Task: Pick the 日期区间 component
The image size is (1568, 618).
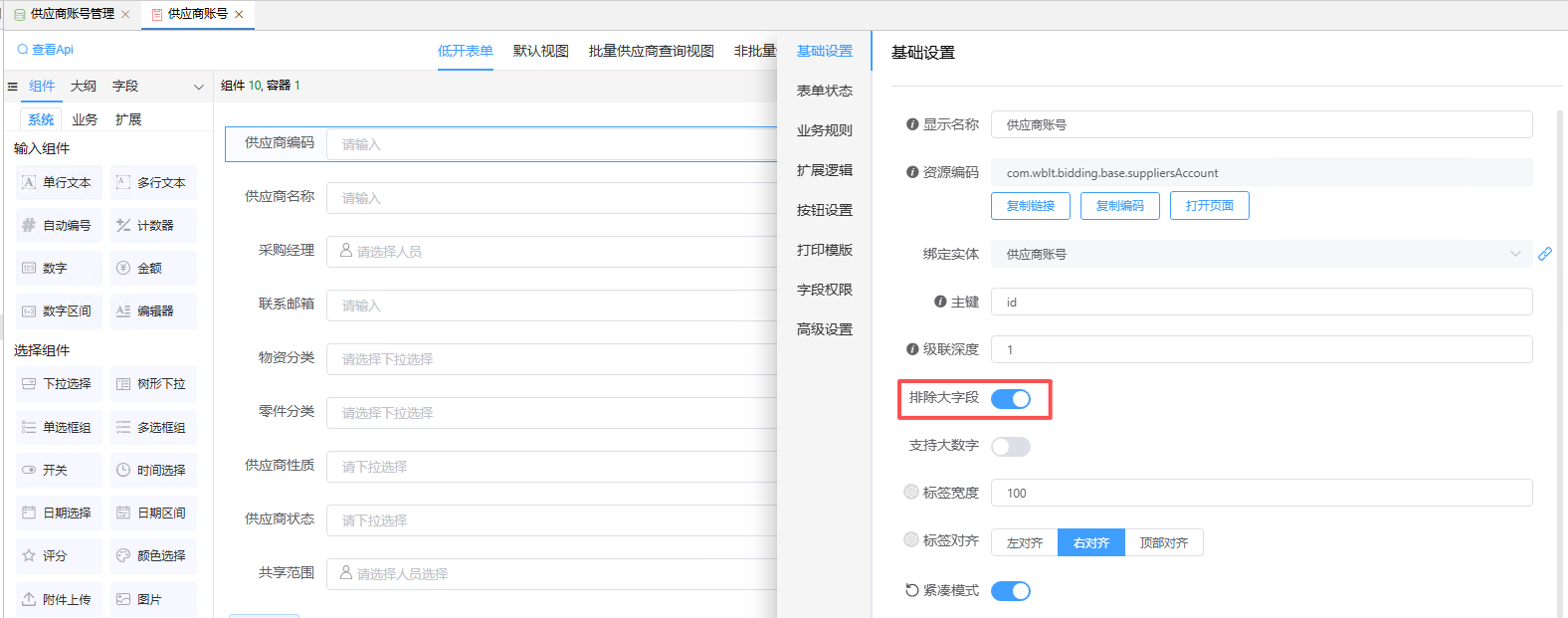Action: tap(153, 514)
